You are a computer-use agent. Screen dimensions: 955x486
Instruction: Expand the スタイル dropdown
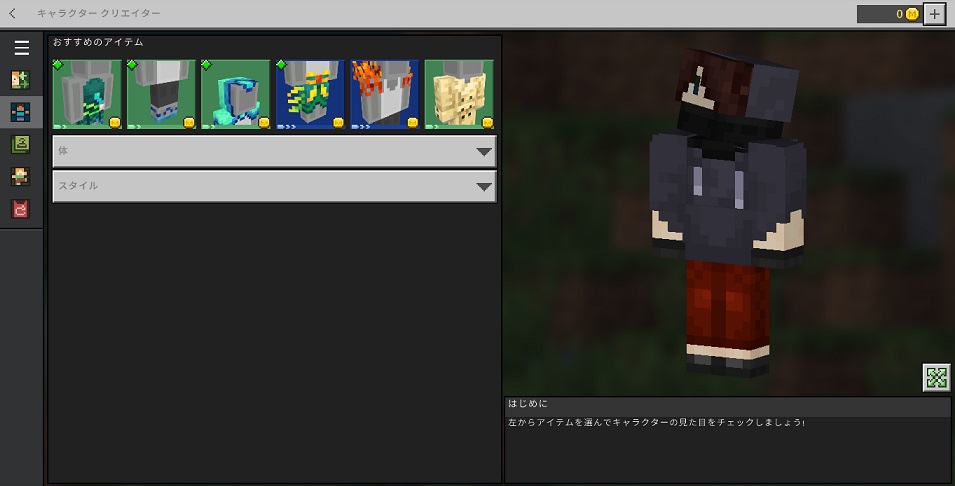(x=275, y=186)
